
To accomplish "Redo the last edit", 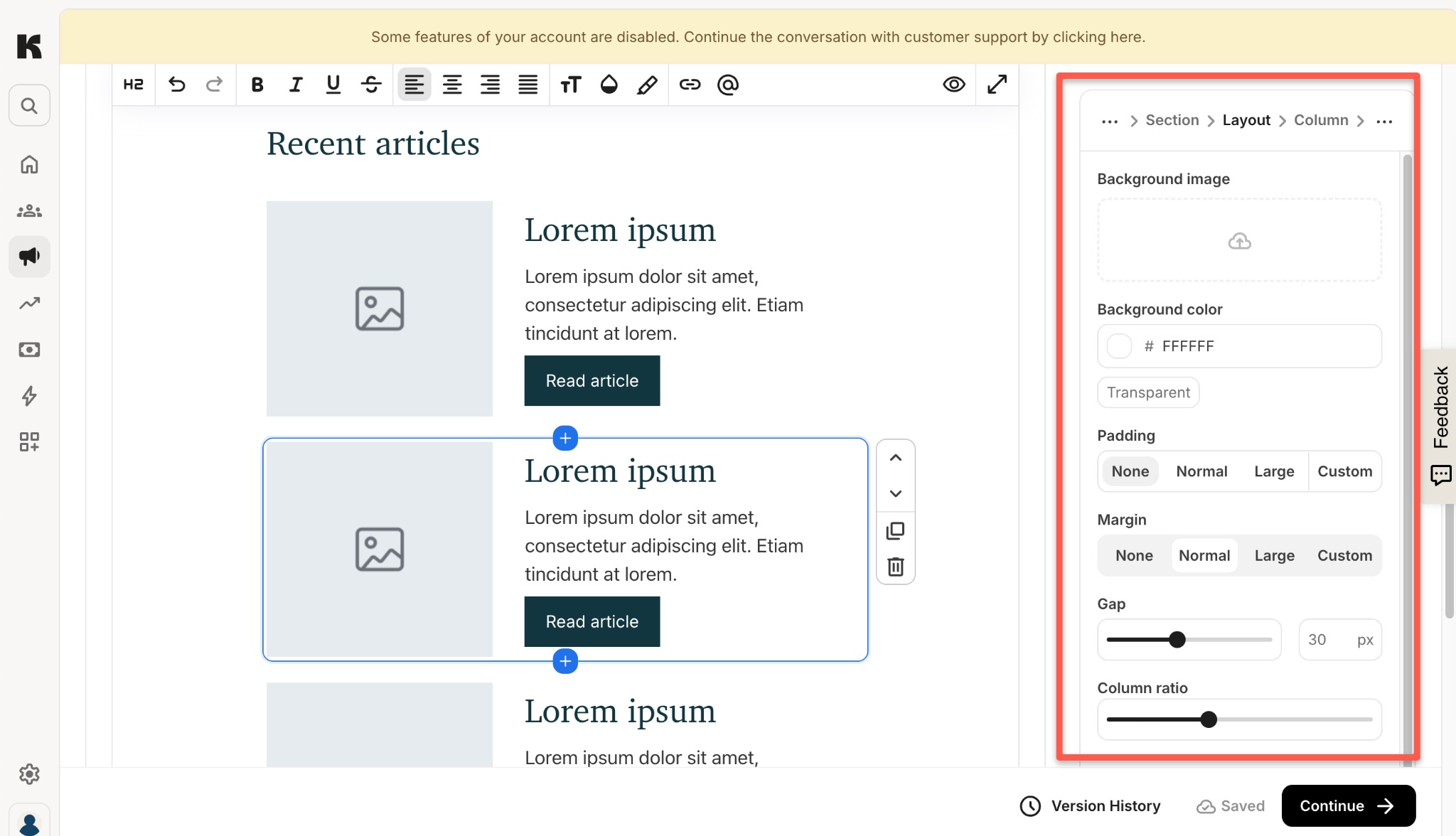I will tap(214, 85).
